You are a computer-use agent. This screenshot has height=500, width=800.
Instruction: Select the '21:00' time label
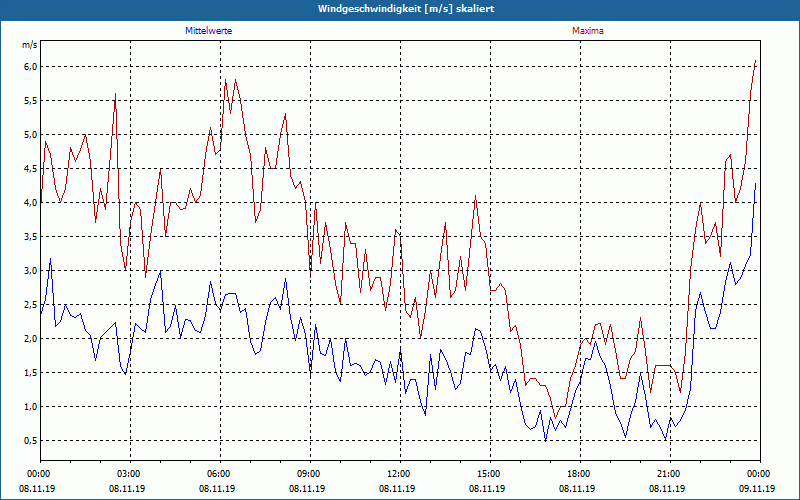tap(667, 474)
